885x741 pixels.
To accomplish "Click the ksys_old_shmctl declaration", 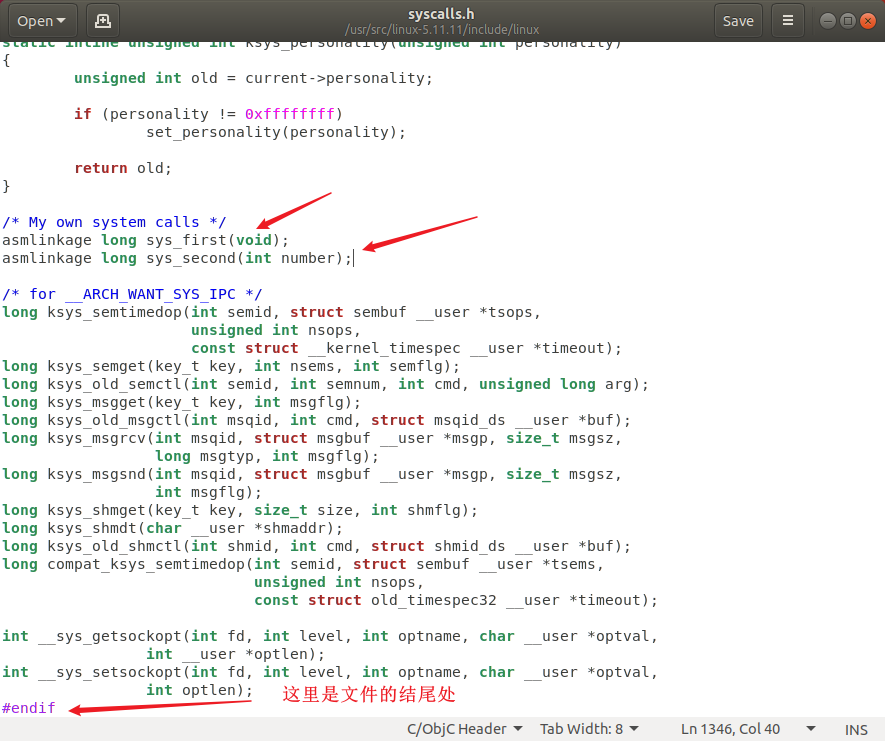I will 316,546.
